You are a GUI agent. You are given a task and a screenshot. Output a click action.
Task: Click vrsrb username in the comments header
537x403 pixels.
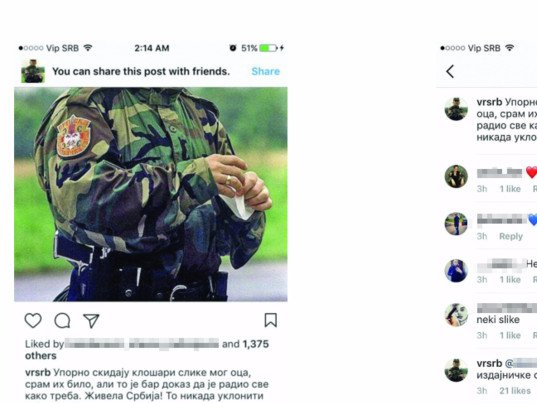pos(489,102)
